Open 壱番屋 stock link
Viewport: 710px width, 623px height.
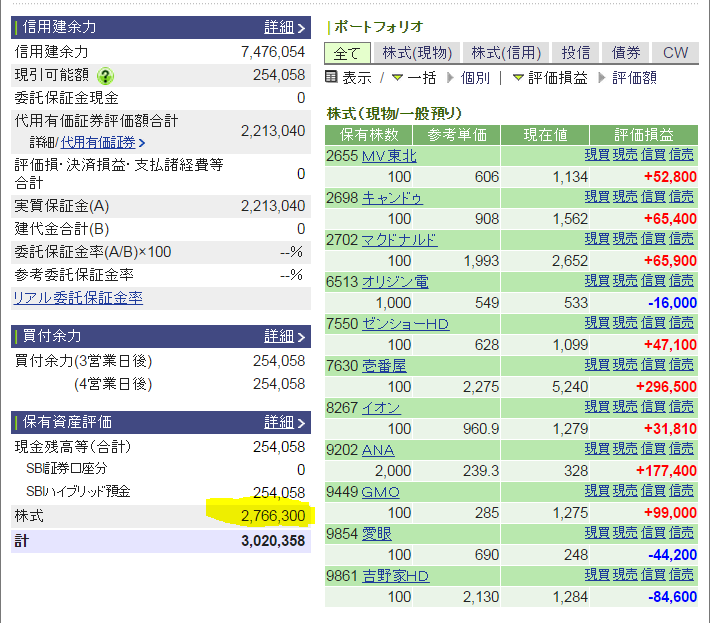384,366
